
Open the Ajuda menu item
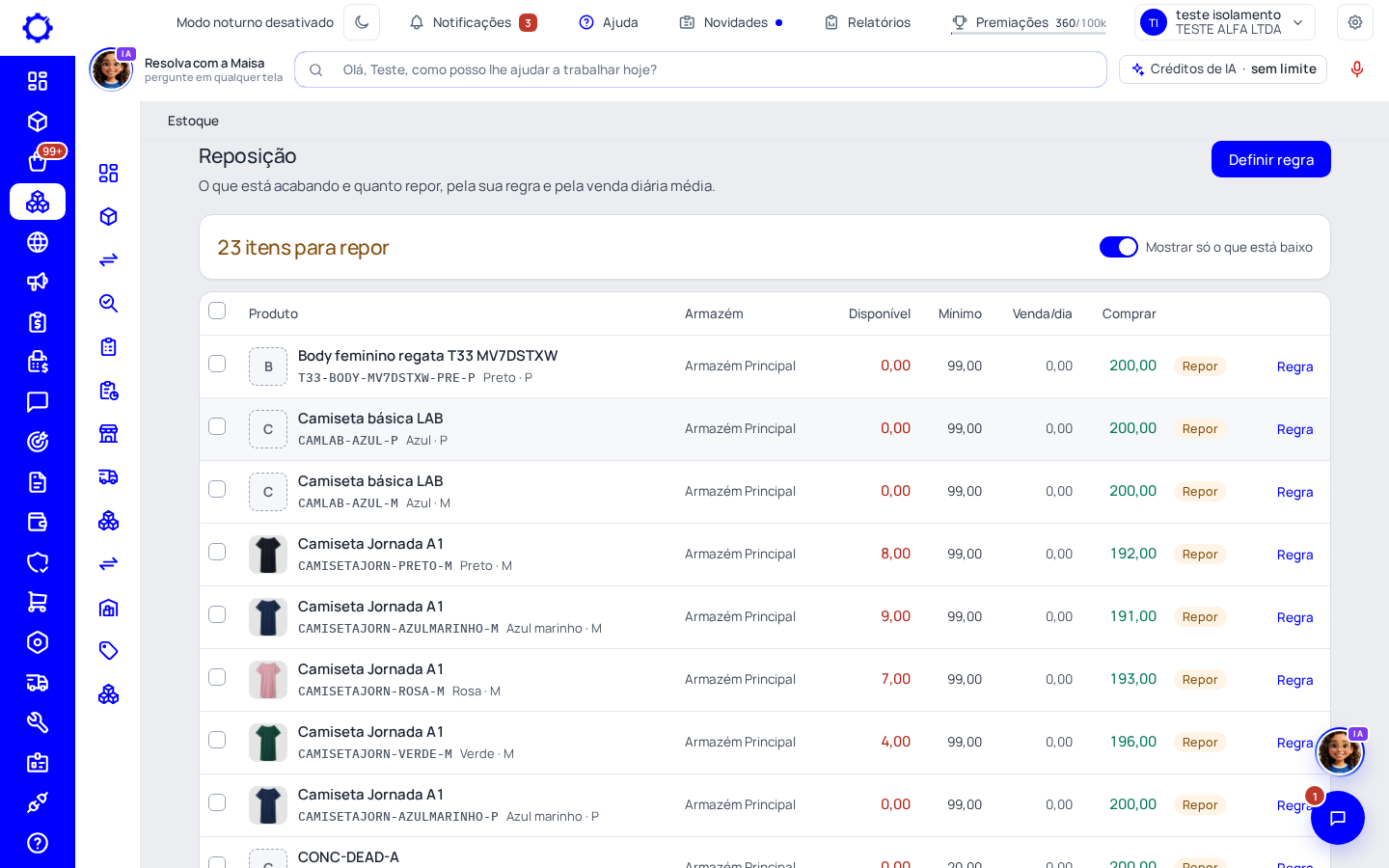pyautogui.click(x=609, y=22)
